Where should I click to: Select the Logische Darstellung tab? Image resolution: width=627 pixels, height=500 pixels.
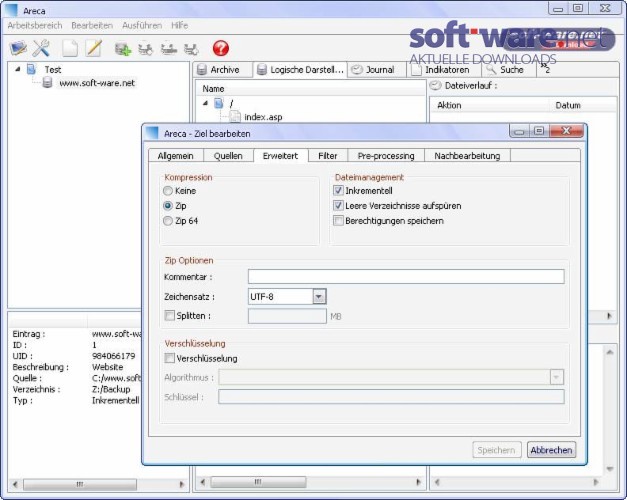(x=300, y=70)
